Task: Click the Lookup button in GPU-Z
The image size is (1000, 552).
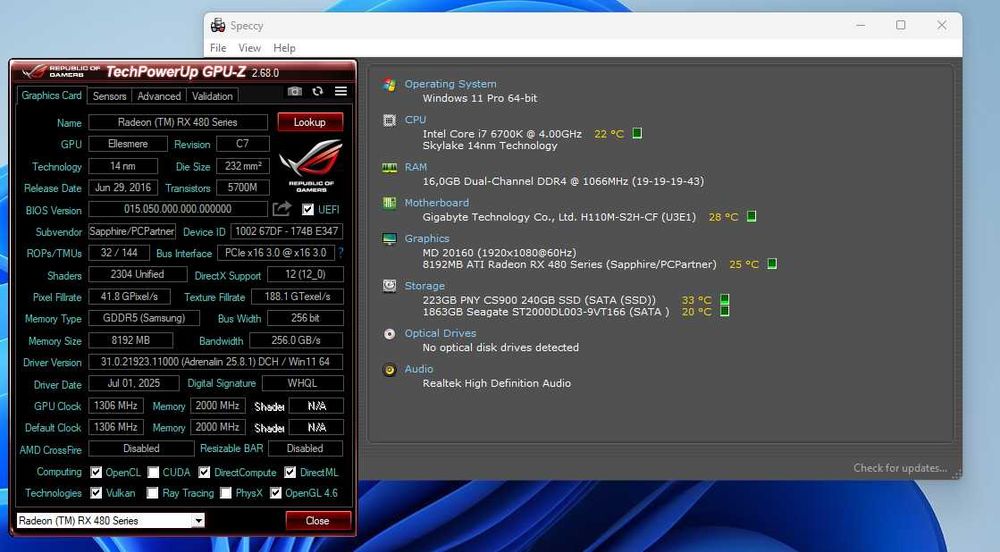Action: pos(310,122)
